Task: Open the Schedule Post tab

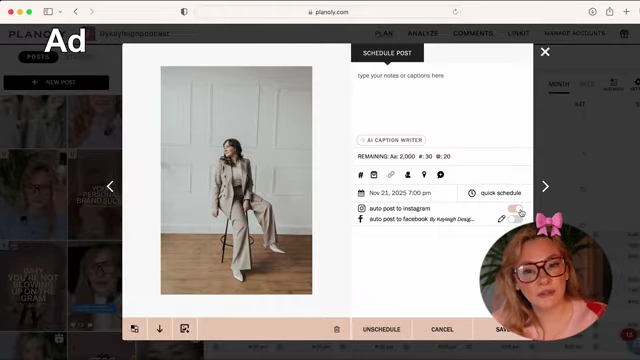Action: click(387, 53)
